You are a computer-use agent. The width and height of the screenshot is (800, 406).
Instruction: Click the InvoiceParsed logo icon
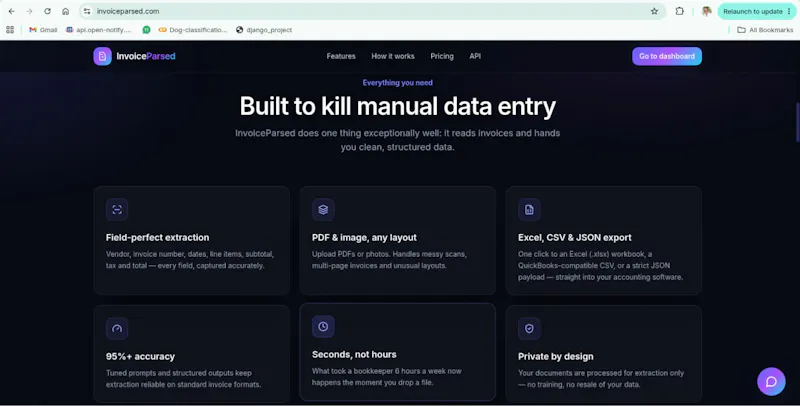[x=102, y=56]
